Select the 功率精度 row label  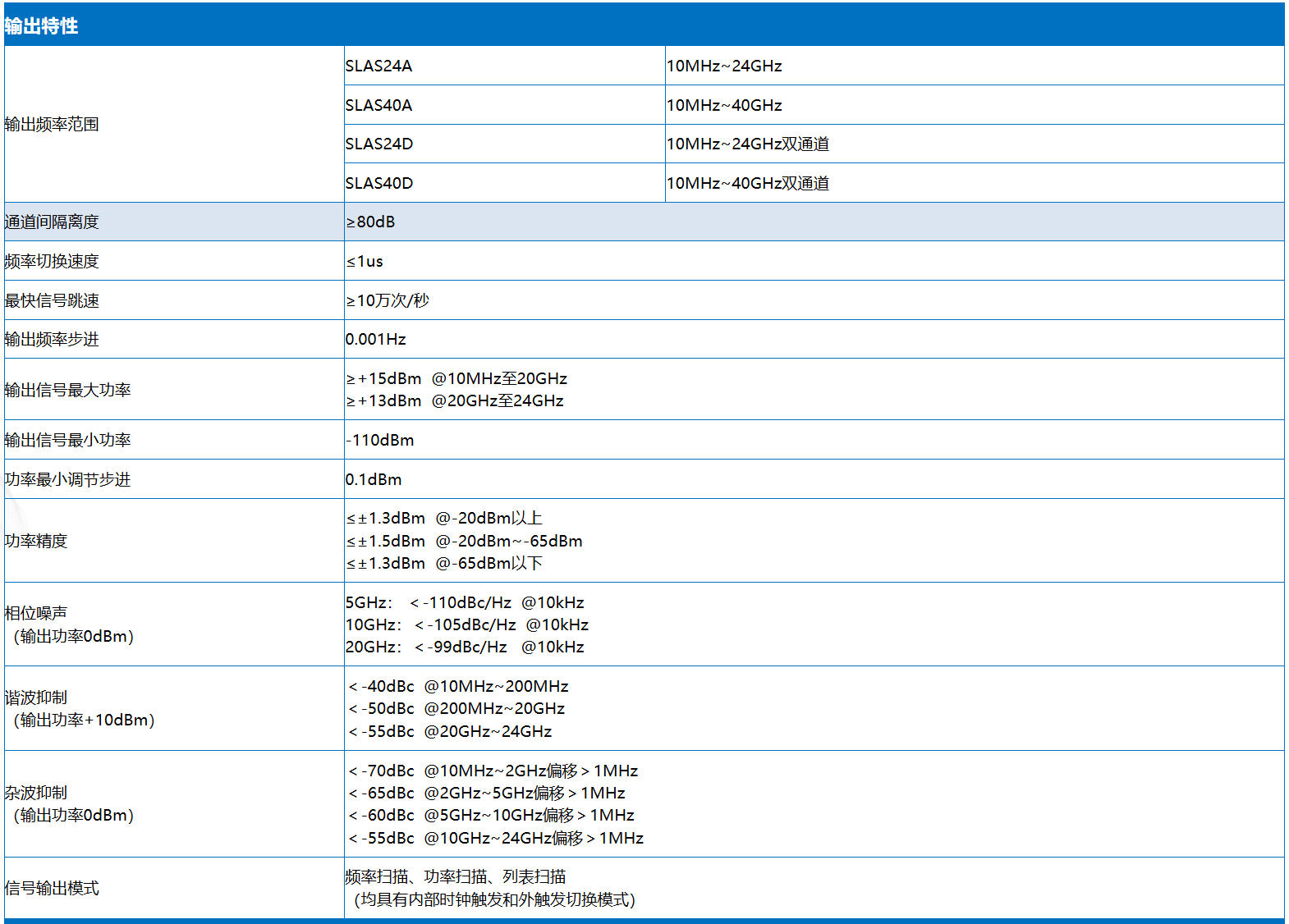pyautogui.click(x=36, y=541)
